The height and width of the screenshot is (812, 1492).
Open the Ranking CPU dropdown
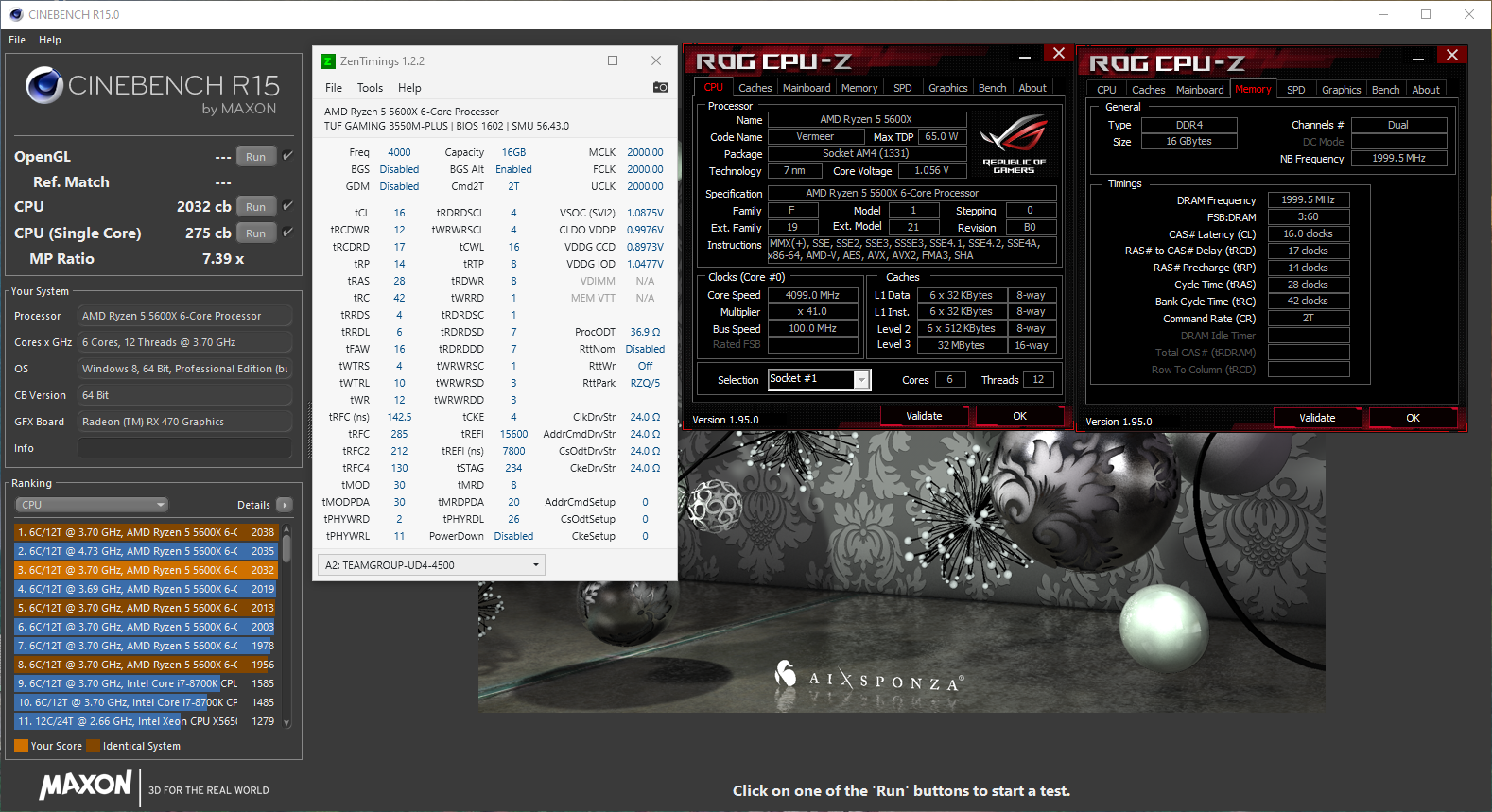click(92, 505)
